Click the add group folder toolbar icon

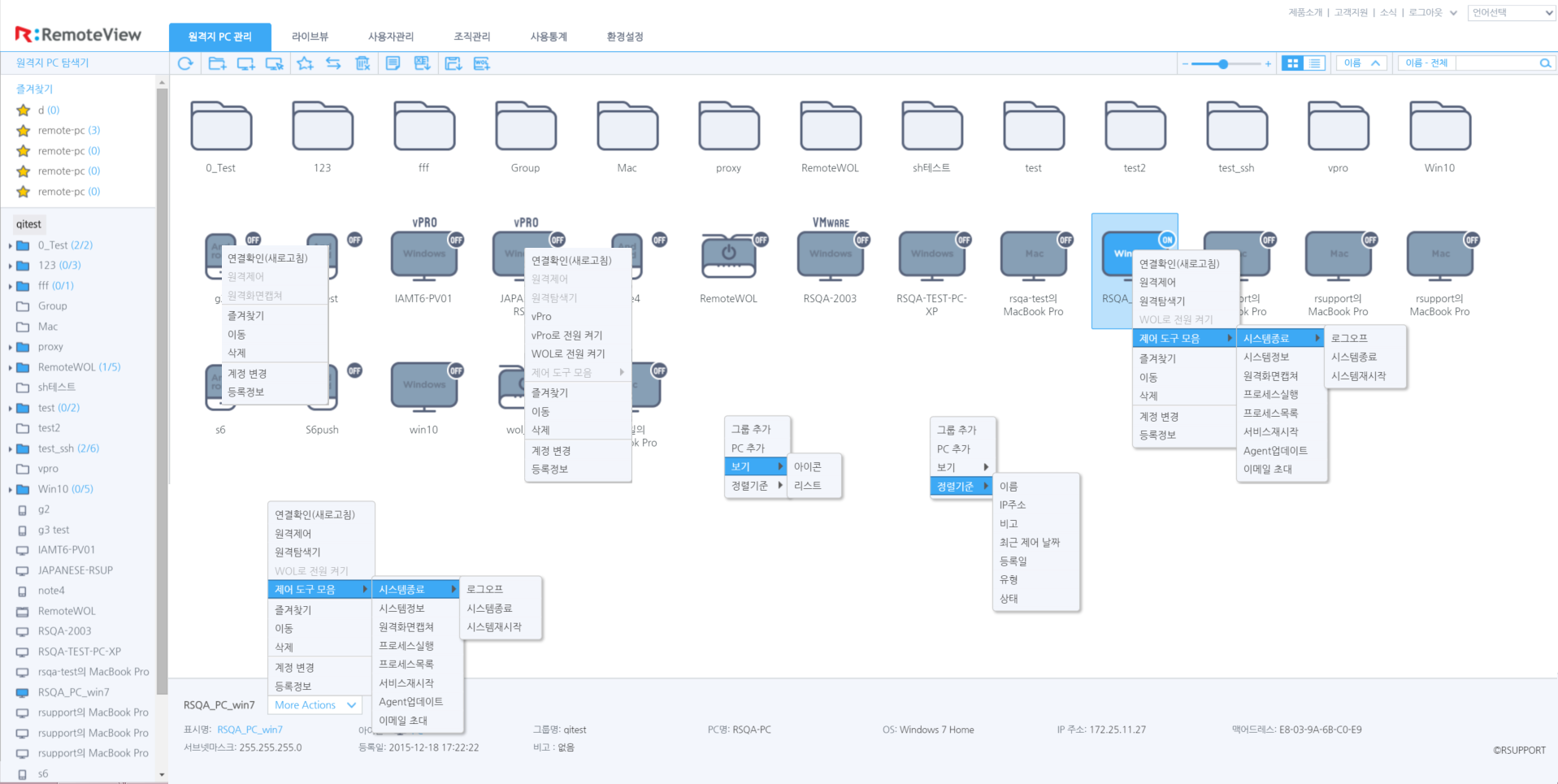coord(217,63)
